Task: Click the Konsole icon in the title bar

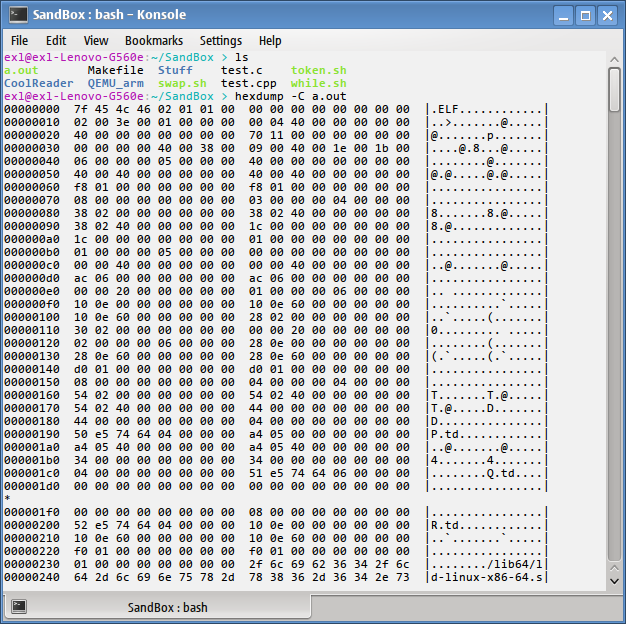Action: point(18,15)
